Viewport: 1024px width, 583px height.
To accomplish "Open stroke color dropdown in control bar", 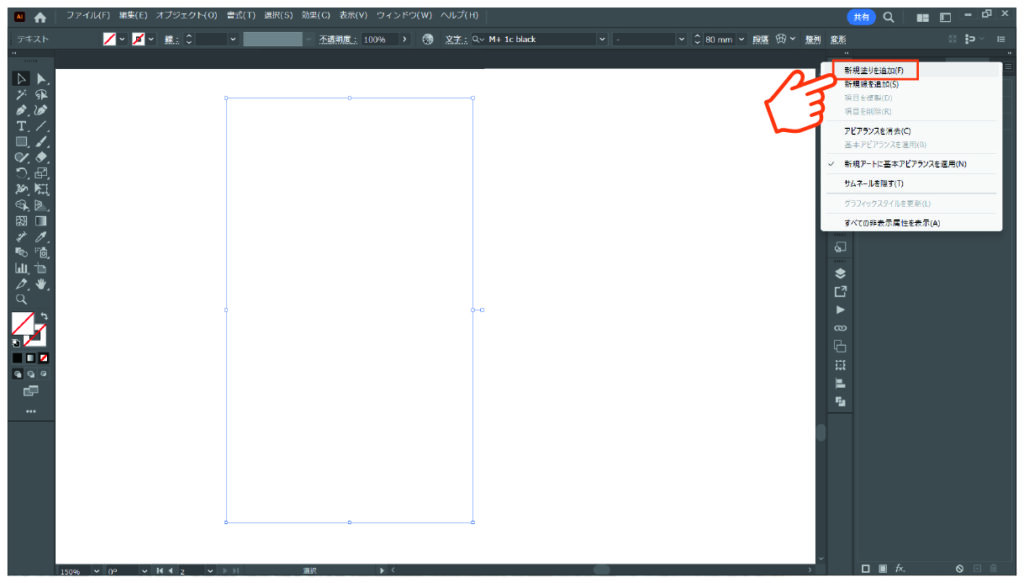I will click(151, 39).
